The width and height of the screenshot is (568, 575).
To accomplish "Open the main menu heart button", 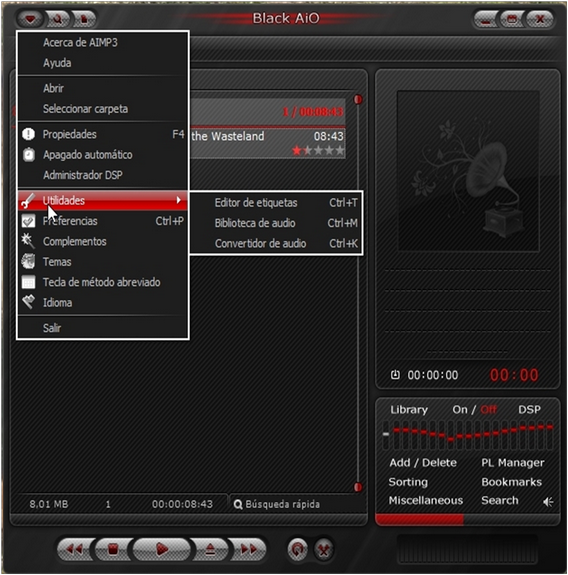I will coord(30,18).
